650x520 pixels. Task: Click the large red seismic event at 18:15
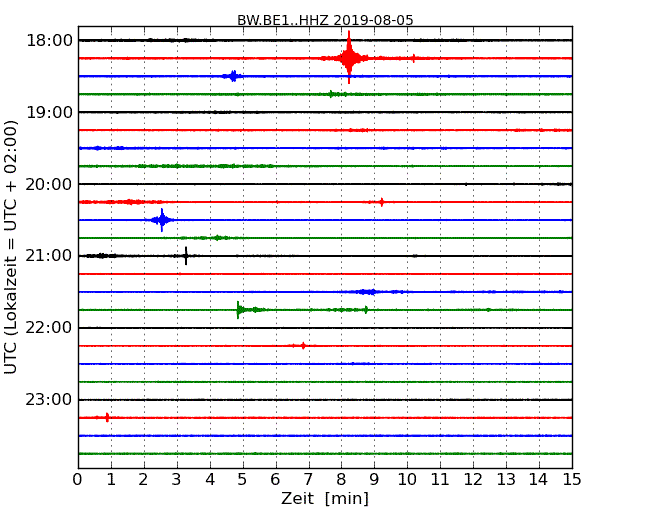click(349, 58)
